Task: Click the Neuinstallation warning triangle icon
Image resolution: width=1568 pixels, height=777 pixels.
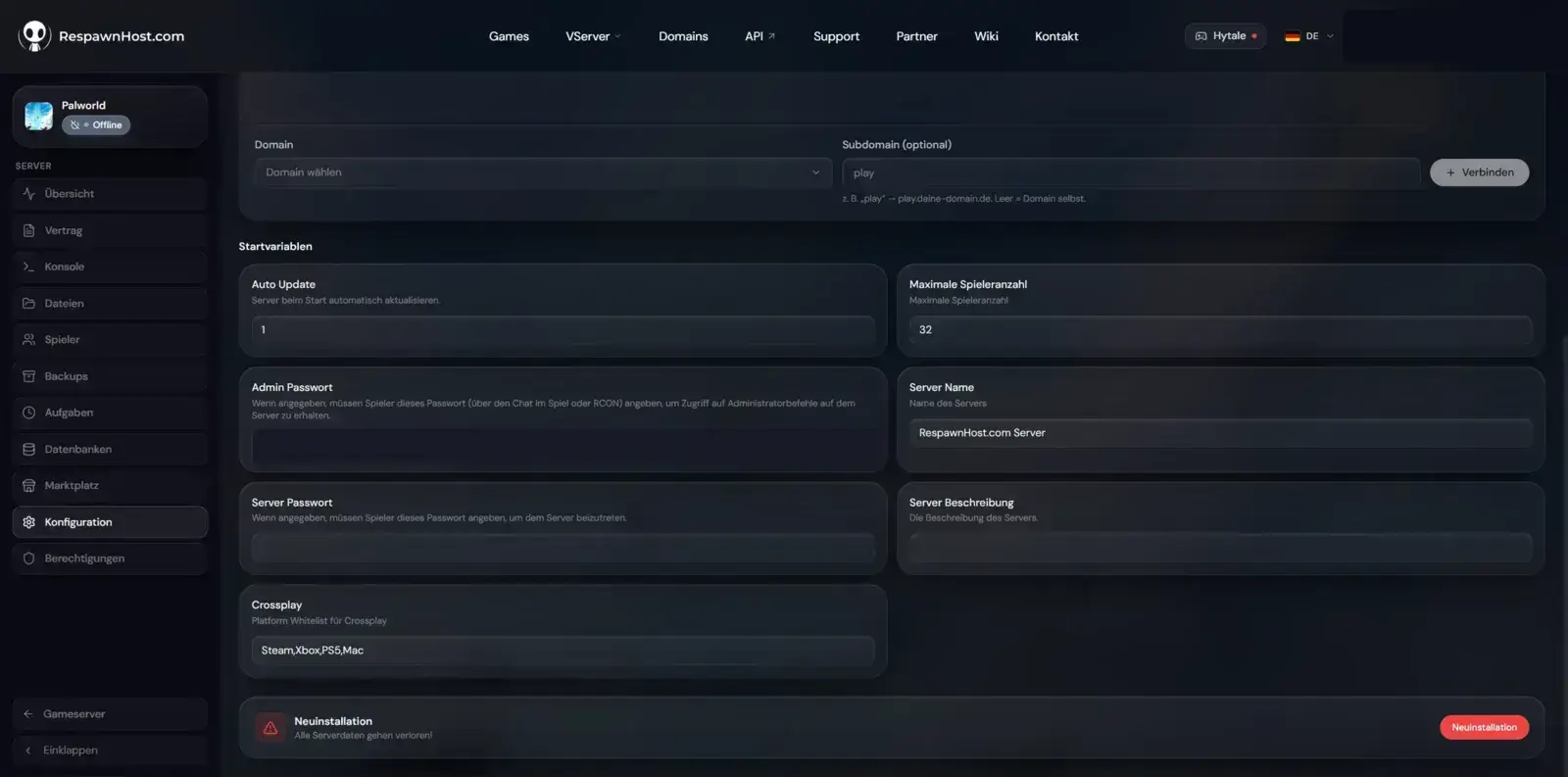Action: 270,728
